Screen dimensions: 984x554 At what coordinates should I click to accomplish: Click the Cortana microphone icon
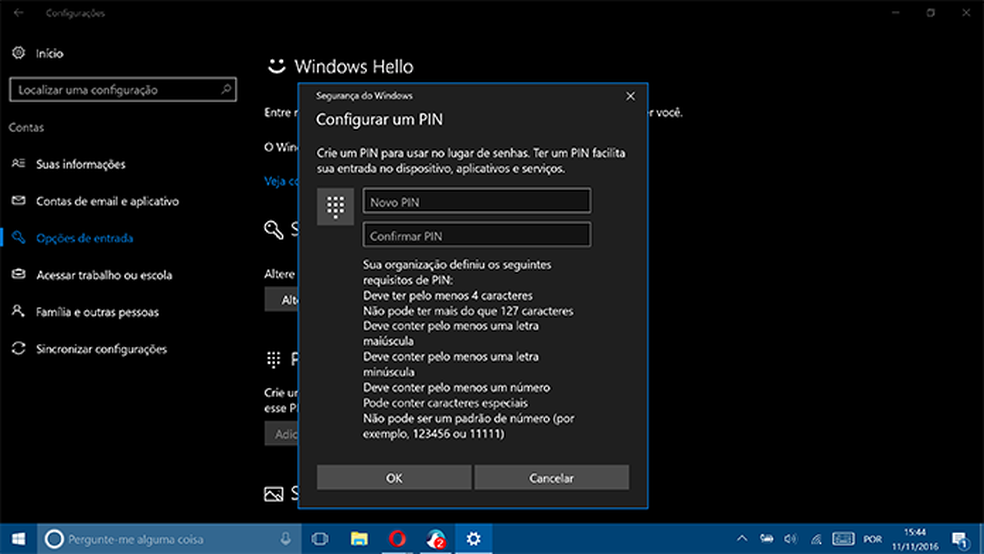tap(286, 538)
